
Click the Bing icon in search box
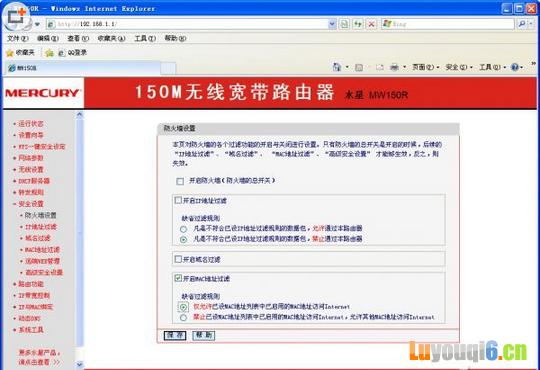[387, 24]
